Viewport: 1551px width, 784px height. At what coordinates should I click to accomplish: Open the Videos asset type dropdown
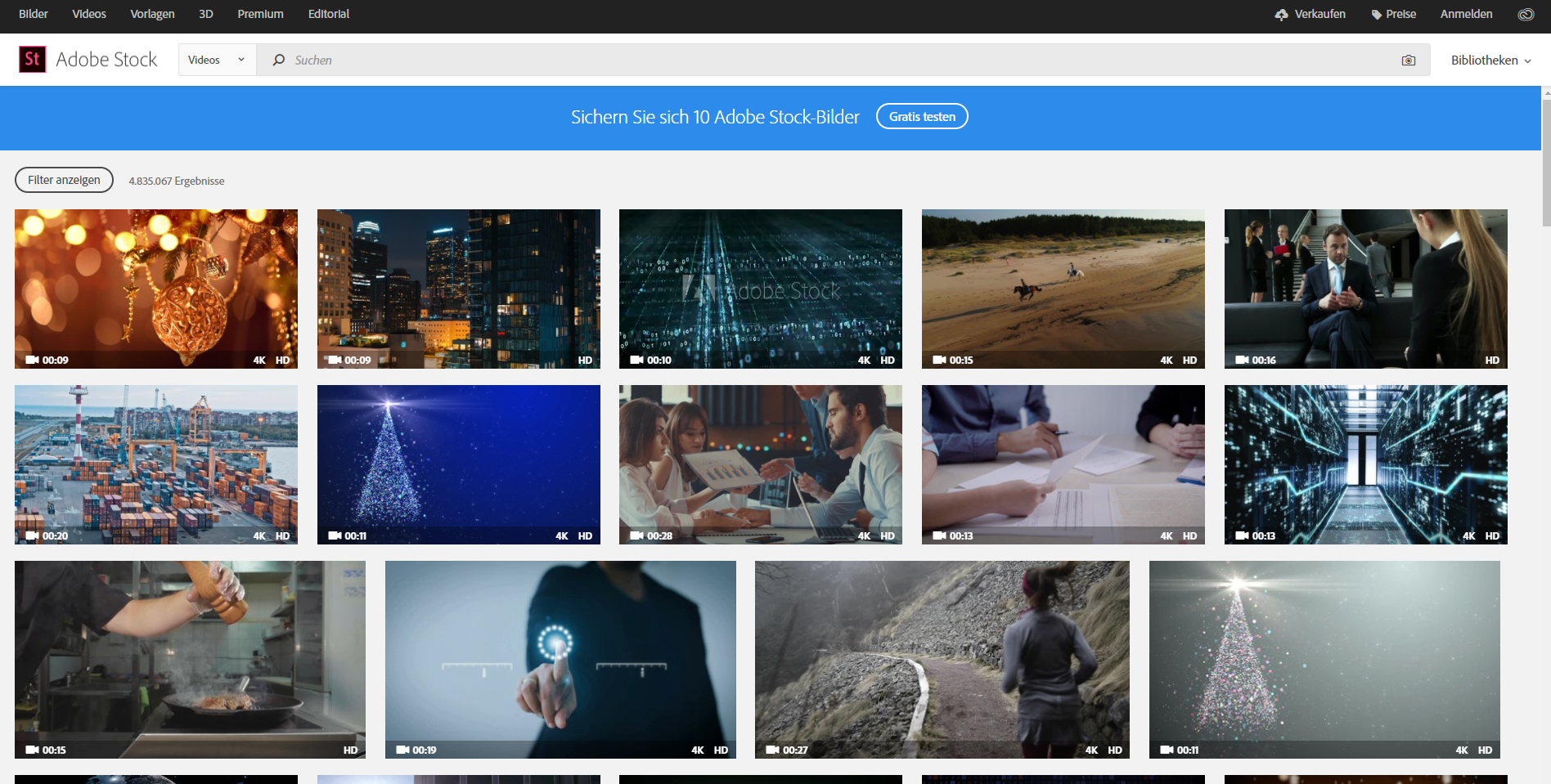point(218,60)
